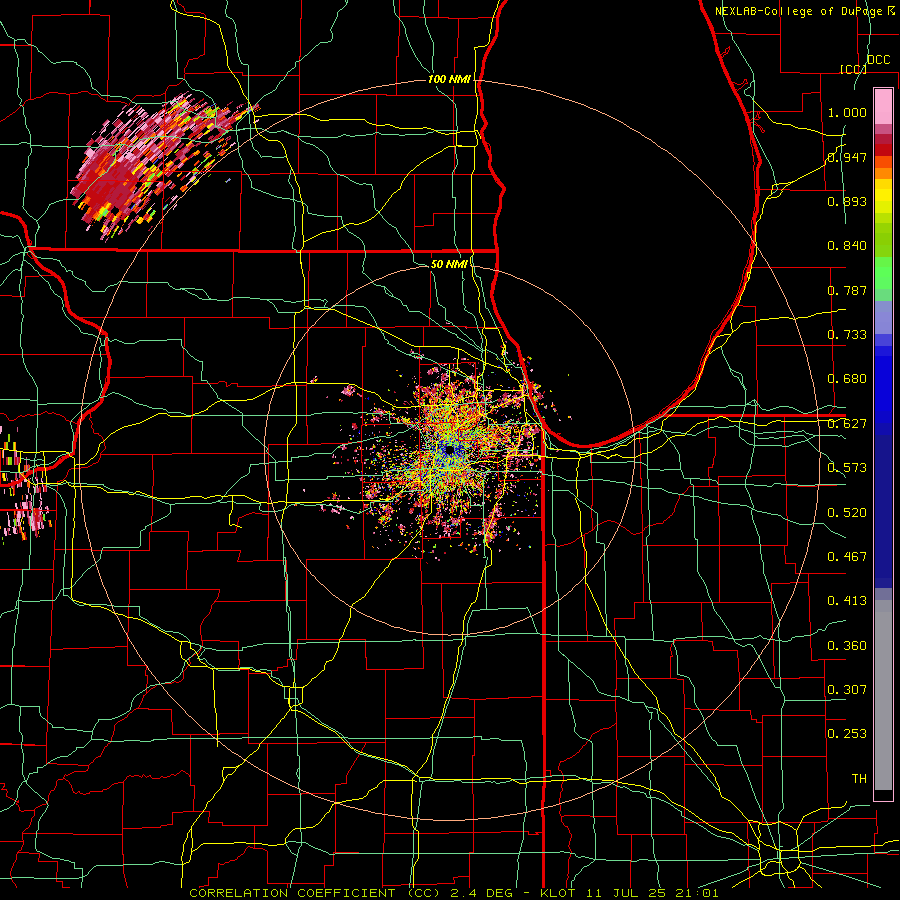Click the 0.680 scale value

click(847, 379)
